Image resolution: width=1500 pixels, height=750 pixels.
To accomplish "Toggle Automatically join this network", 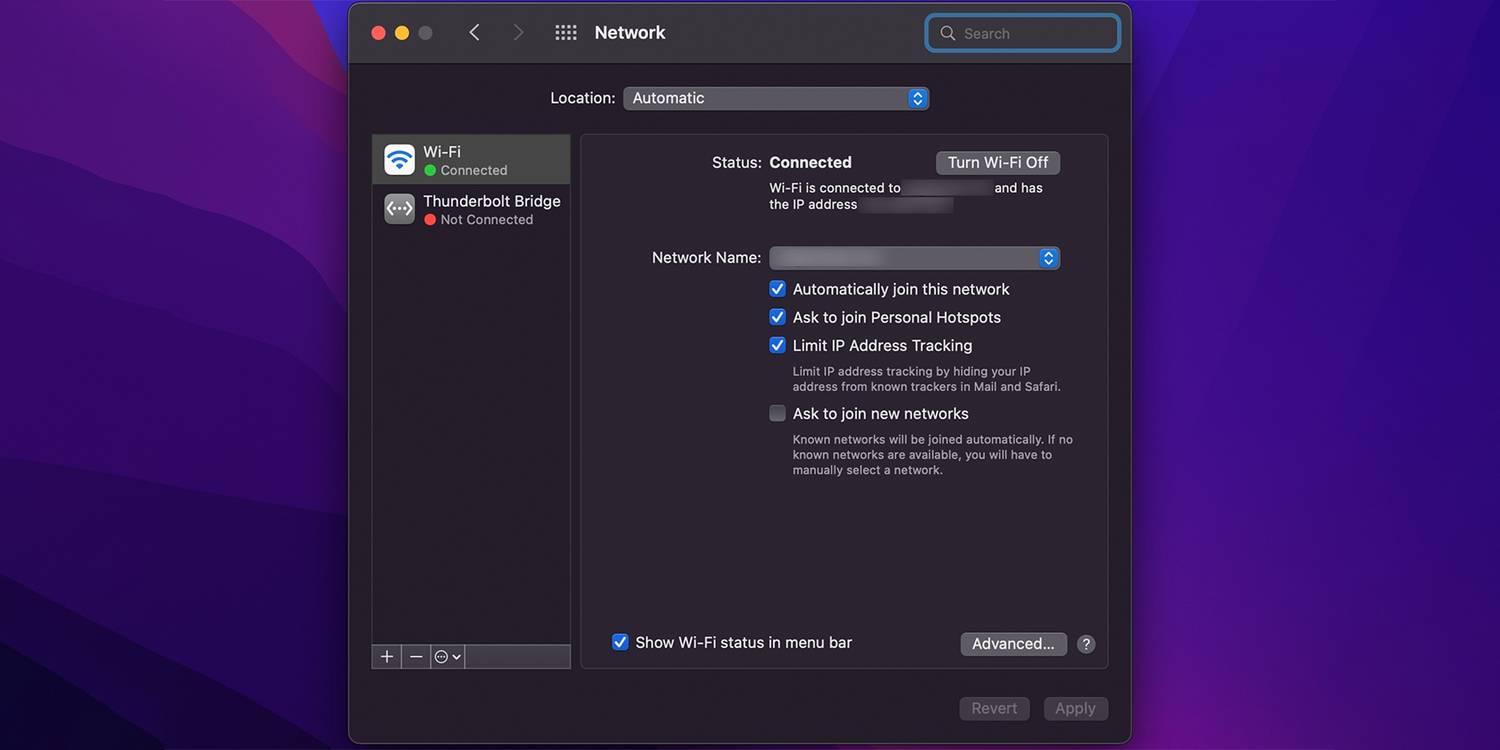I will 777,289.
